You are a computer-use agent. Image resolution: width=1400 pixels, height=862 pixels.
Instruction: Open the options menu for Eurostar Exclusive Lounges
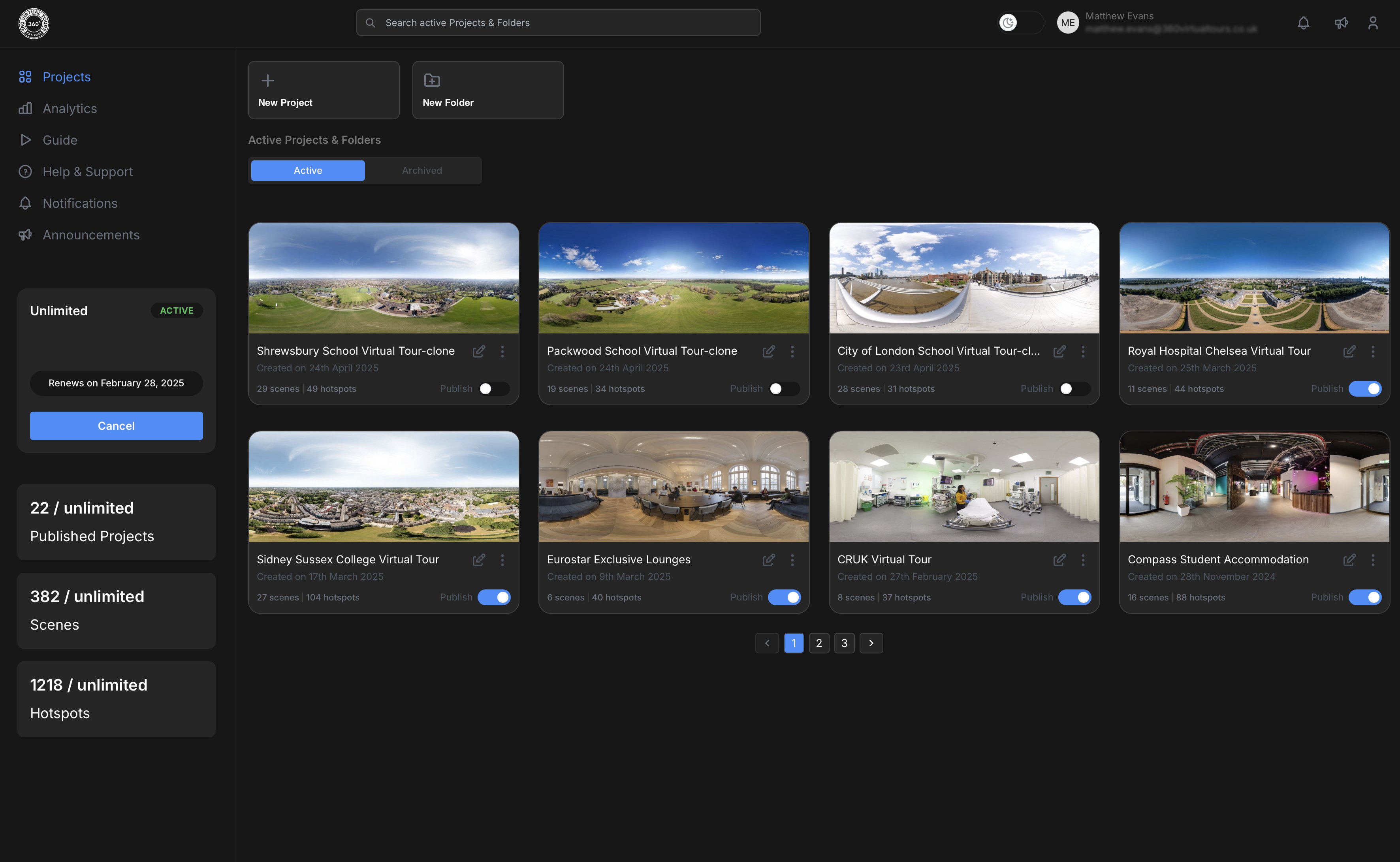[792, 560]
